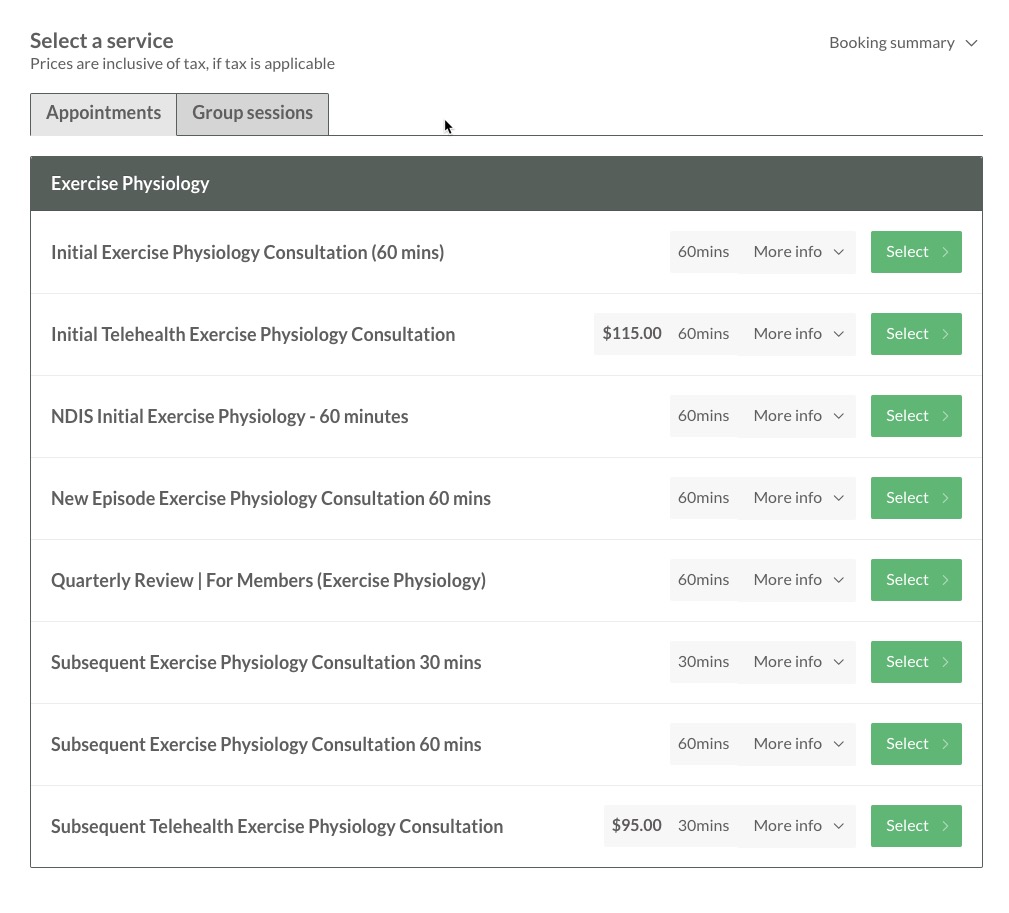Show More info for Subsequent Consultation 30 mins
1009x913 pixels.
tap(798, 662)
